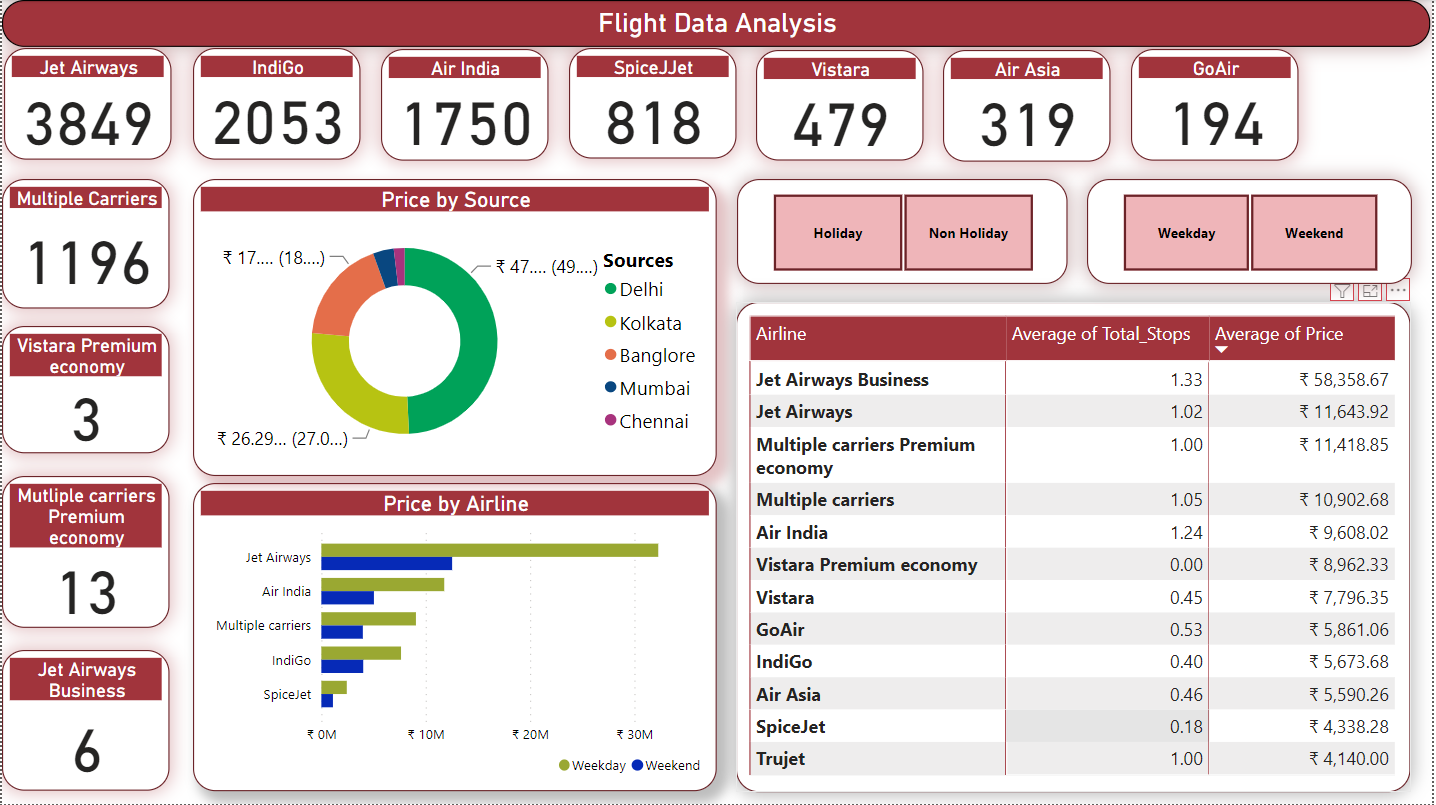
Task: Click the Kolkata legend dot
Action: pyautogui.click(x=610, y=324)
